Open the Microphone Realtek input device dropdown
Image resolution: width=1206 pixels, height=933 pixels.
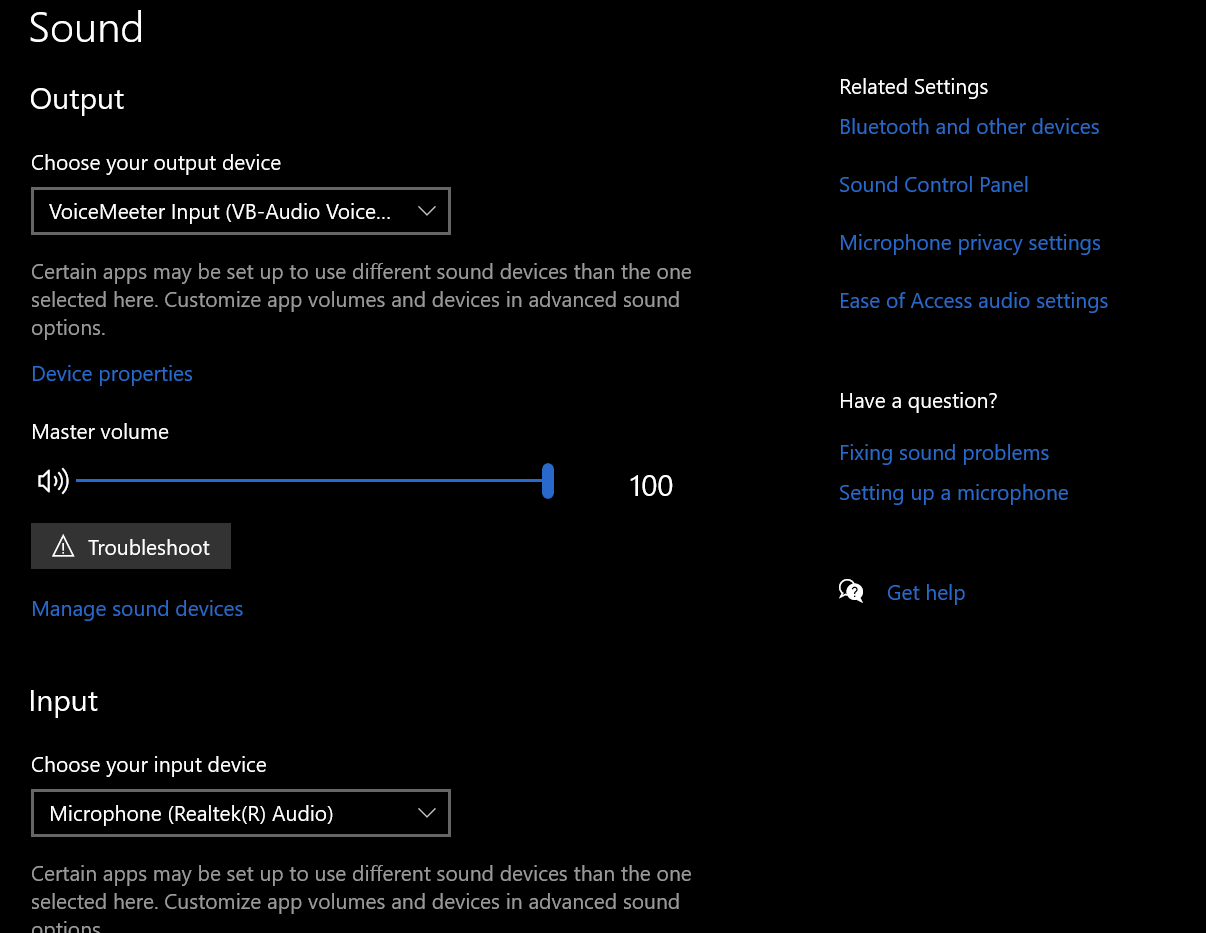pyautogui.click(x=241, y=813)
